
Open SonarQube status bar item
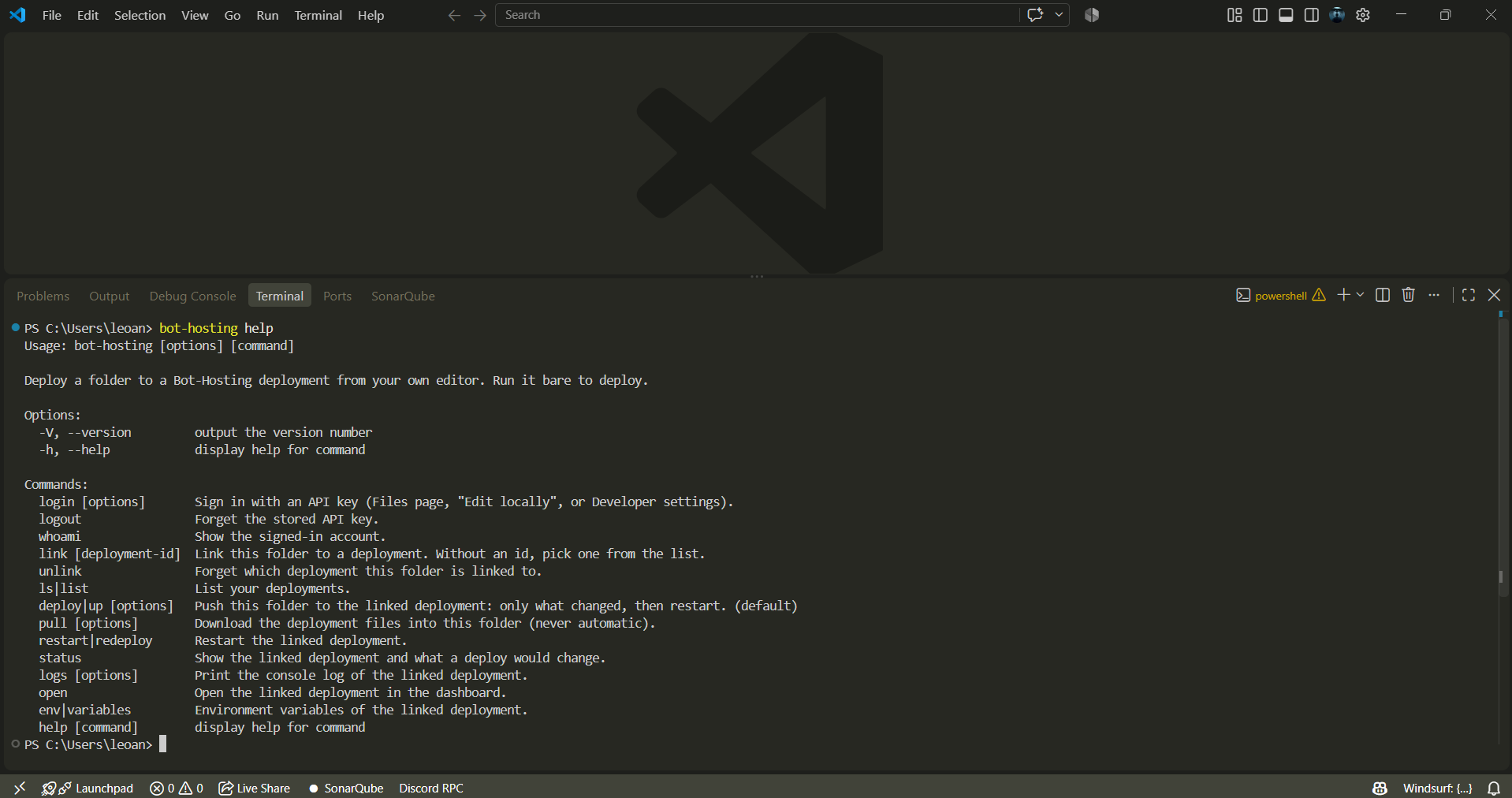tap(346, 788)
